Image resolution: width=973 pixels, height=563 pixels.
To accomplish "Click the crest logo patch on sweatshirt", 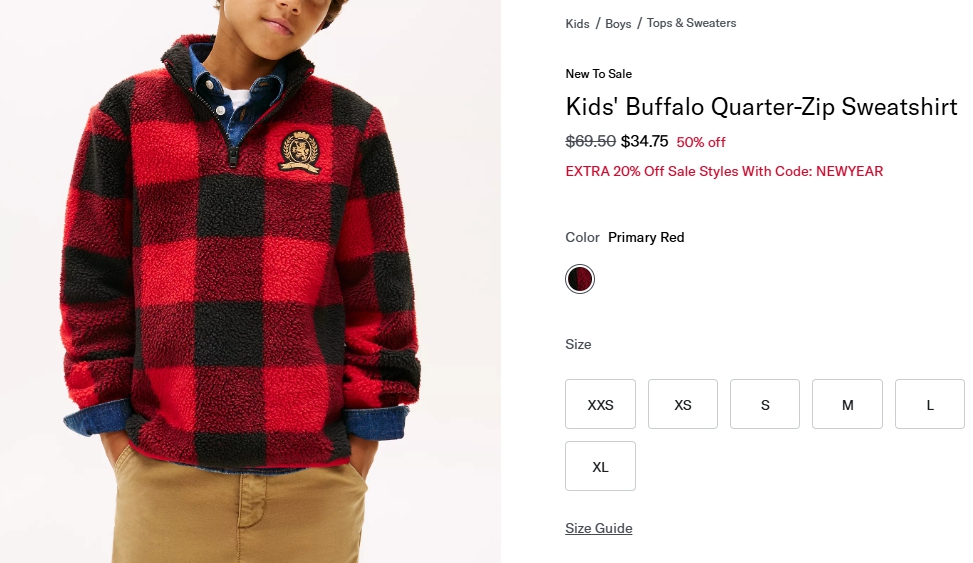I will (299, 150).
